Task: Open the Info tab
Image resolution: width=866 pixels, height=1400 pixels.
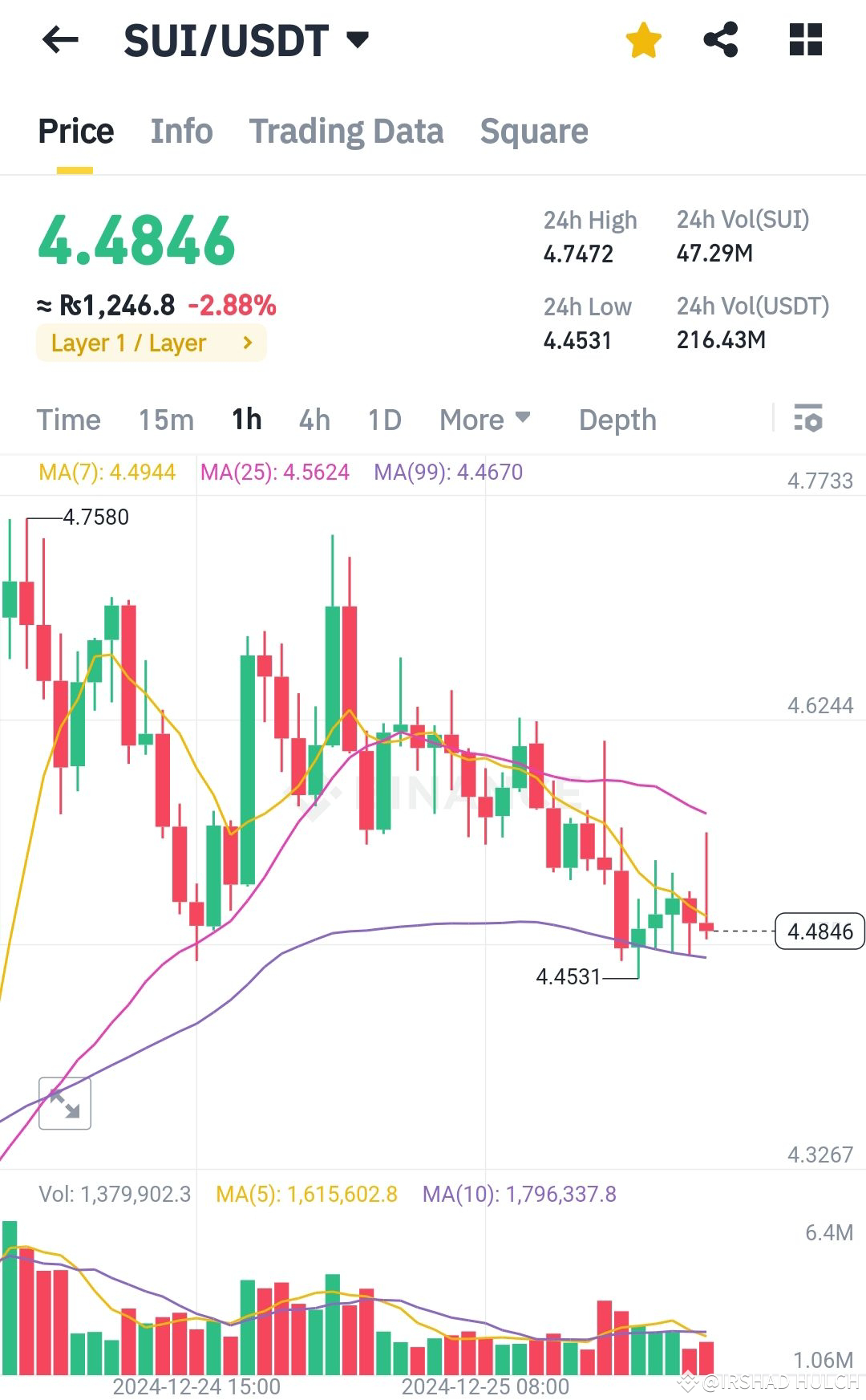Action: [x=181, y=131]
